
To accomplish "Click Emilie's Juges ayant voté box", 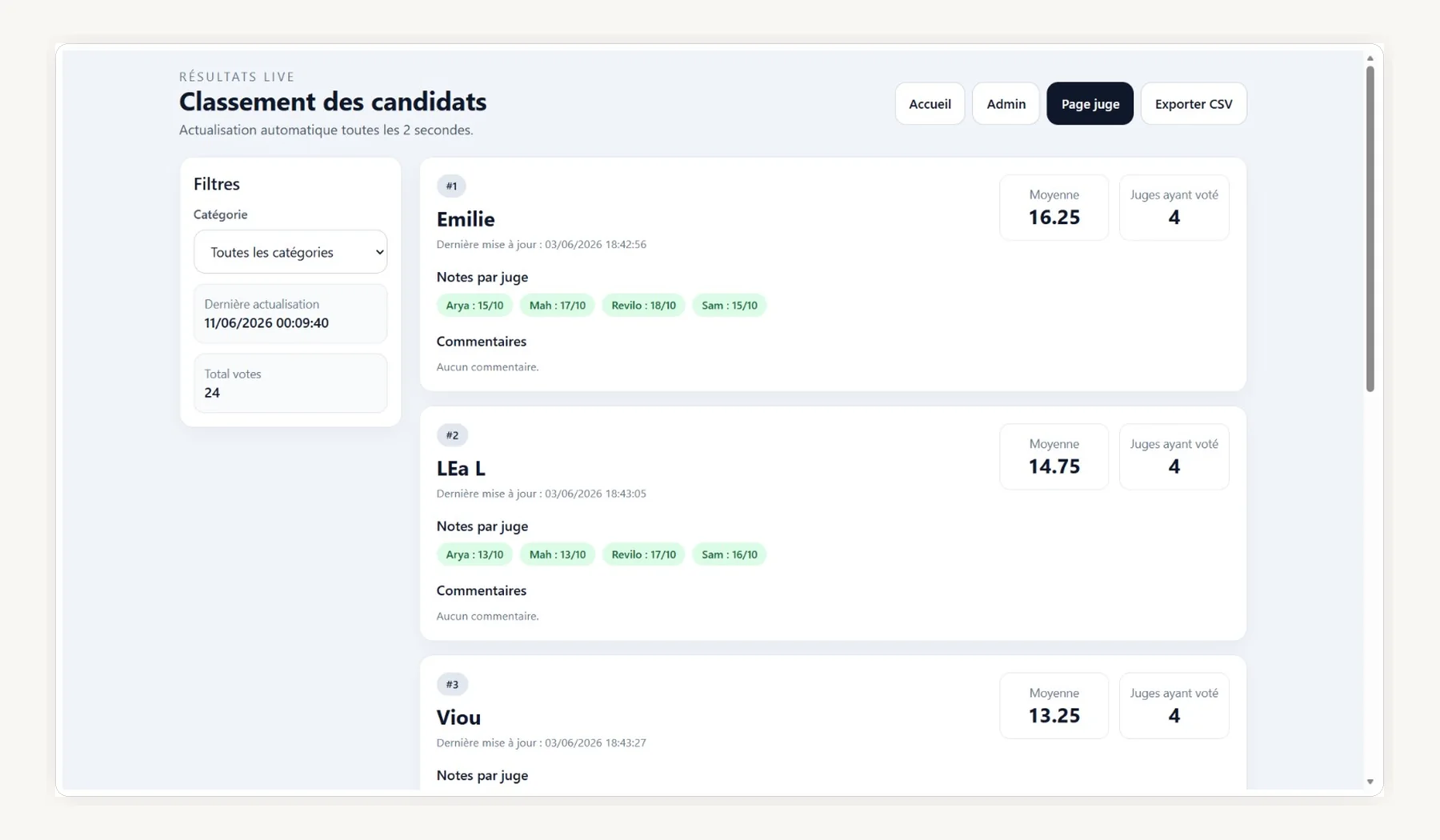I will 1174,208.
